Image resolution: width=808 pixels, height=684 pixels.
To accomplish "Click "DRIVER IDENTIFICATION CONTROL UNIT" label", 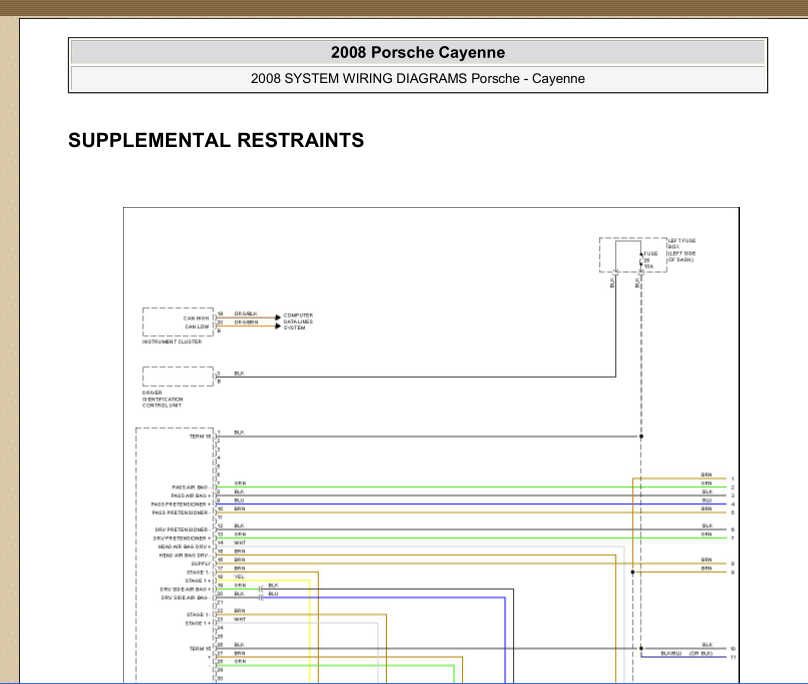I will click(162, 399).
